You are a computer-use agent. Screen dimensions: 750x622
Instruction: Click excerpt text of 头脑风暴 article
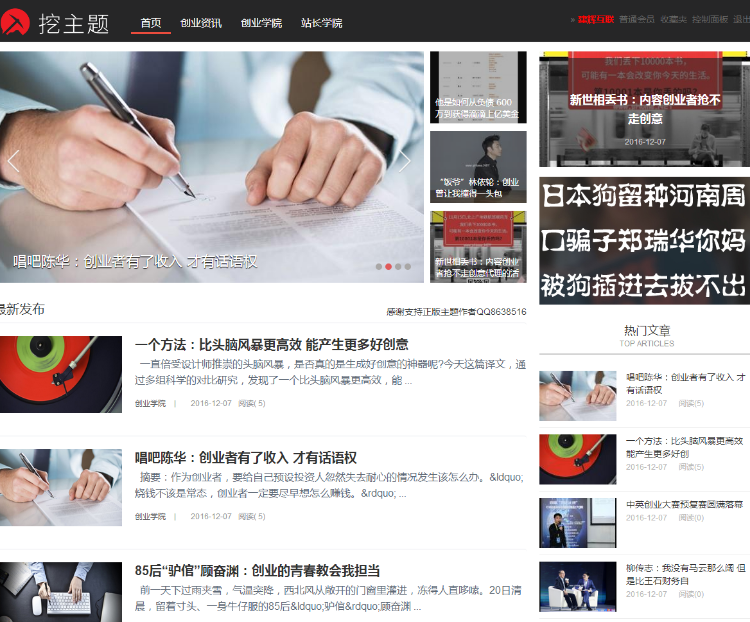tap(331, 372)
